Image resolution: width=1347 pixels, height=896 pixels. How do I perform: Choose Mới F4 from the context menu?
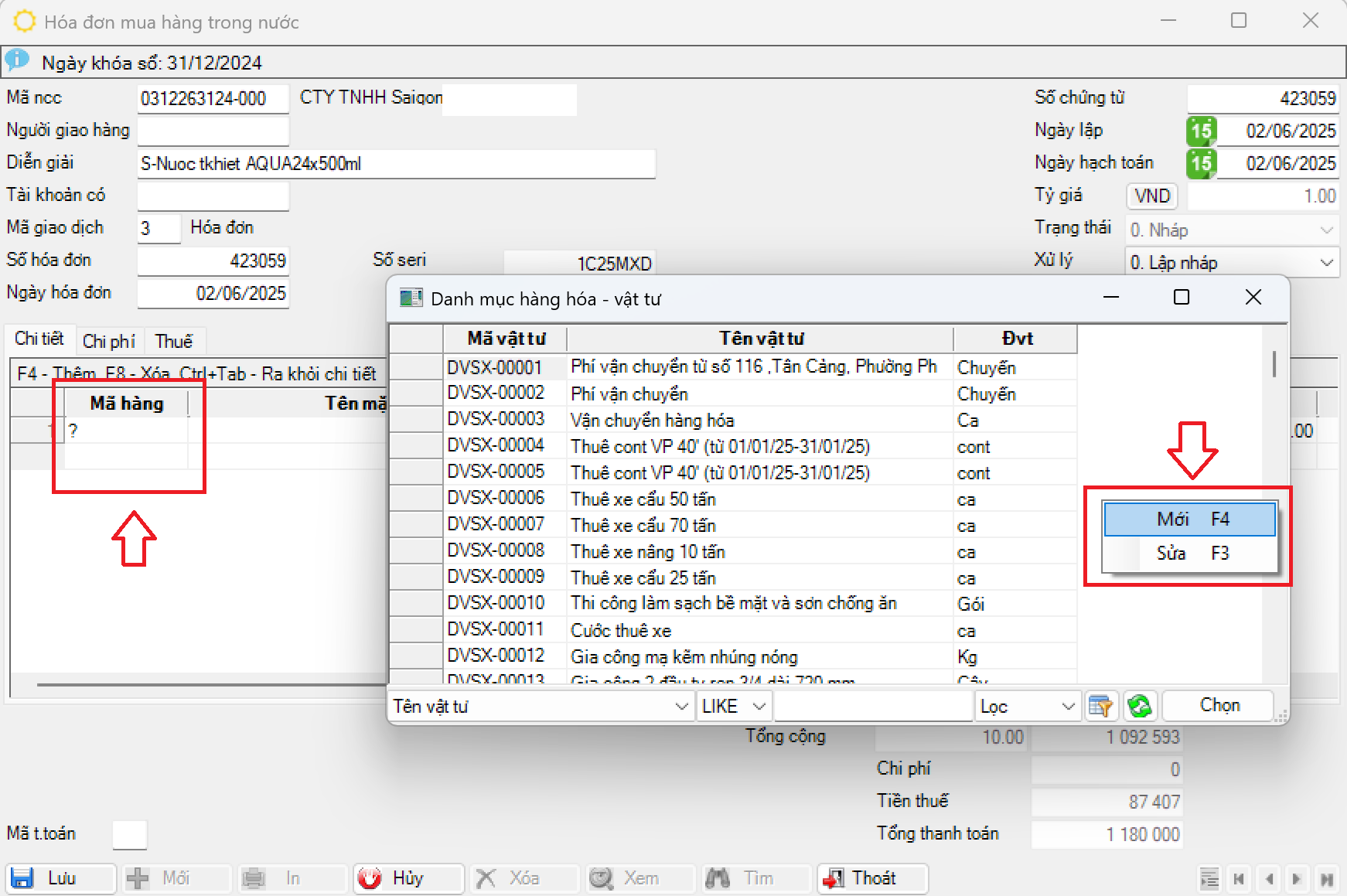pyautogui.click(x=1190, y=520)
